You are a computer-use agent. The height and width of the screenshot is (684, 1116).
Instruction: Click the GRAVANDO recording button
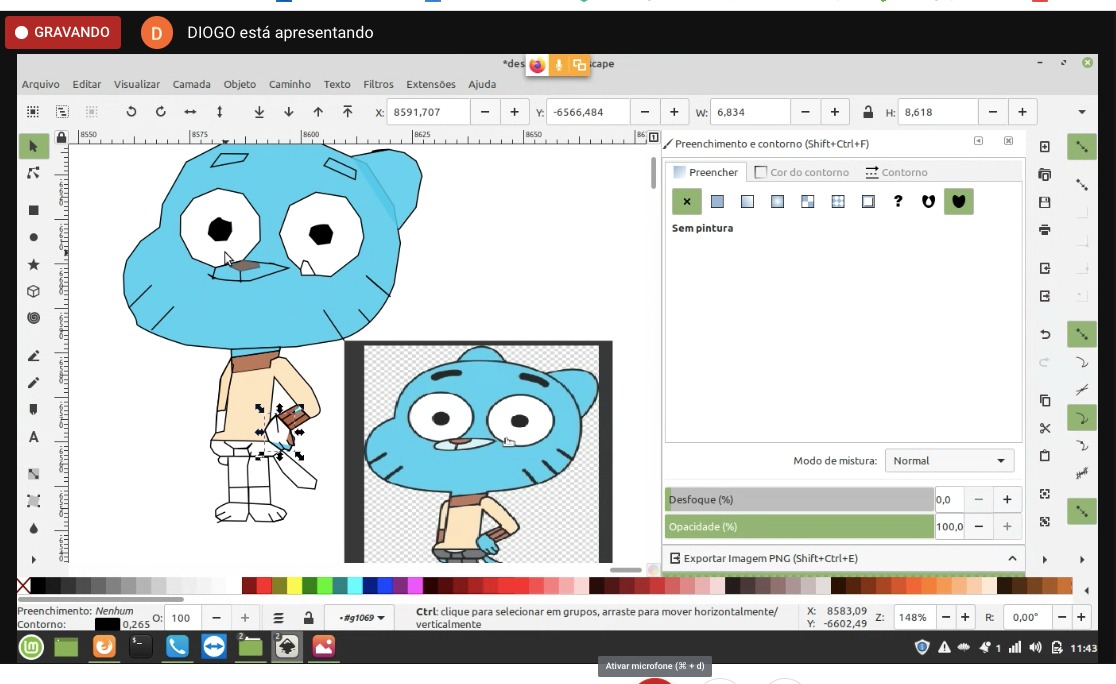tap(63, 32)
